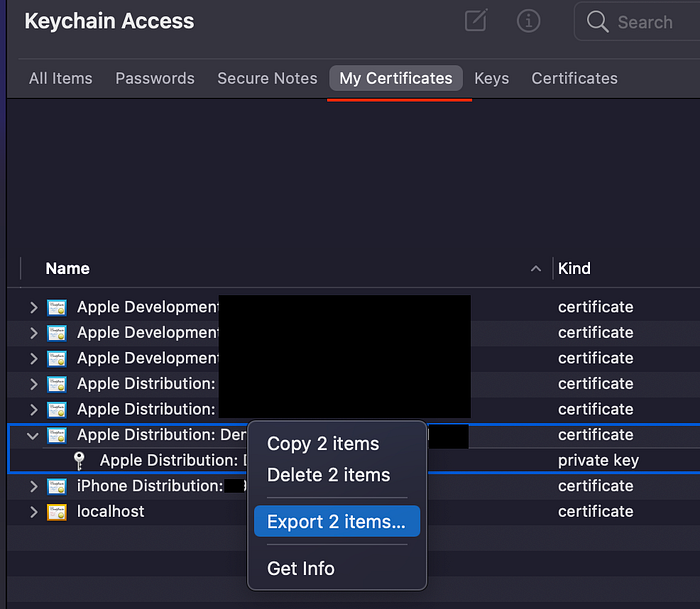
Task: Switch to Passwords tab
Action: 155,79
